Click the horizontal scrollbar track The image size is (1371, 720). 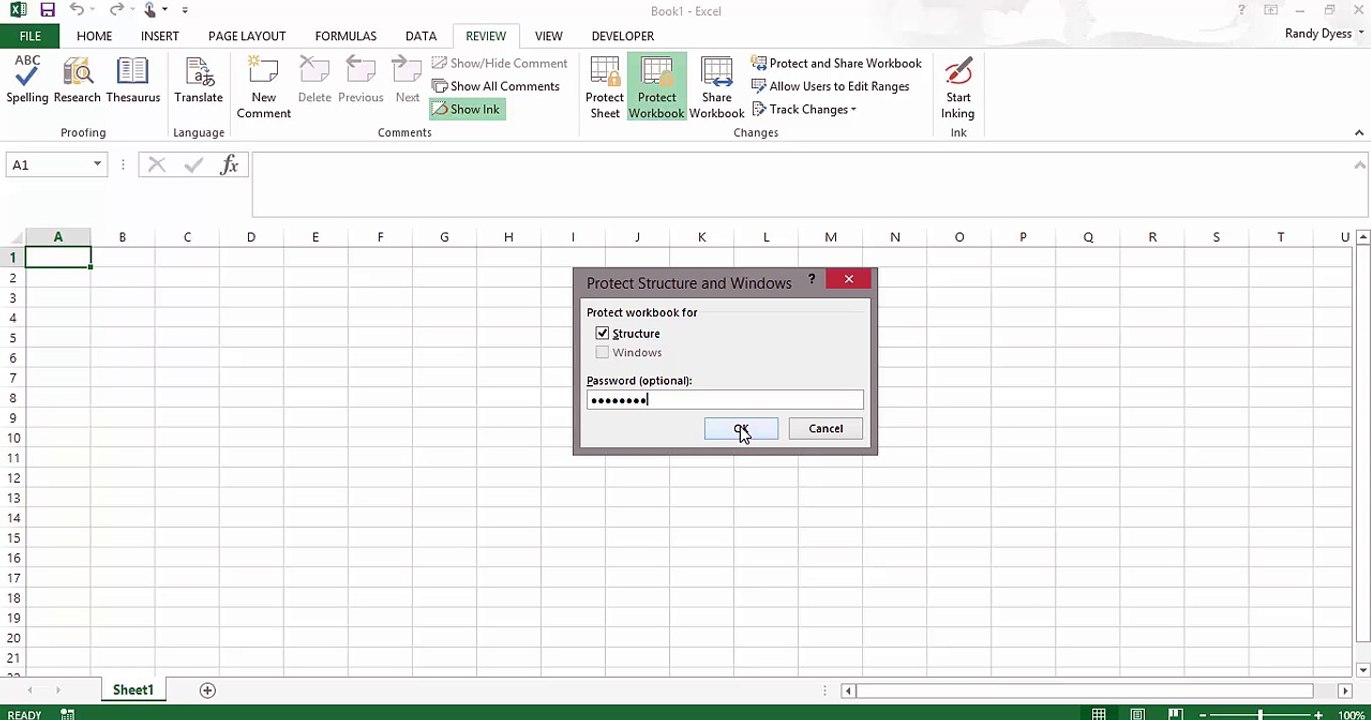[1084, 690]
